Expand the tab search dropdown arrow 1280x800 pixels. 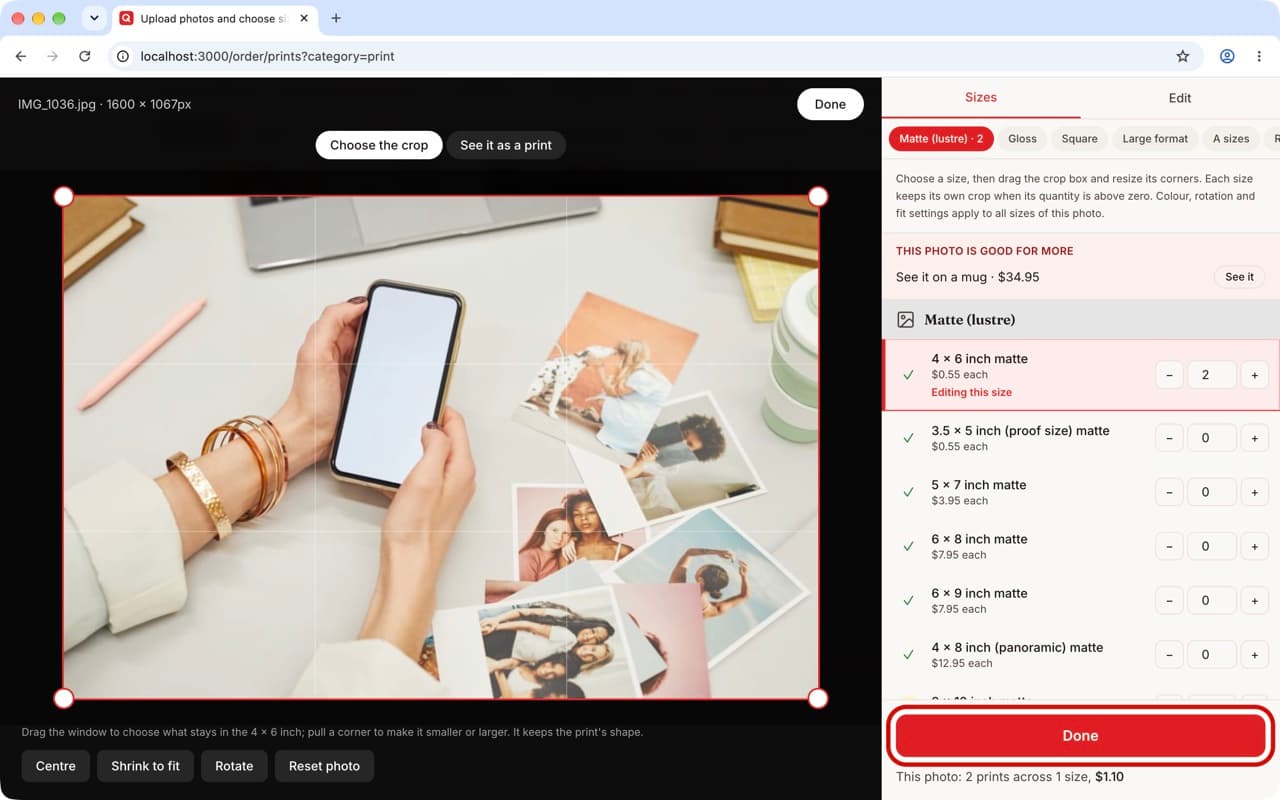click(x=94, y=18)
